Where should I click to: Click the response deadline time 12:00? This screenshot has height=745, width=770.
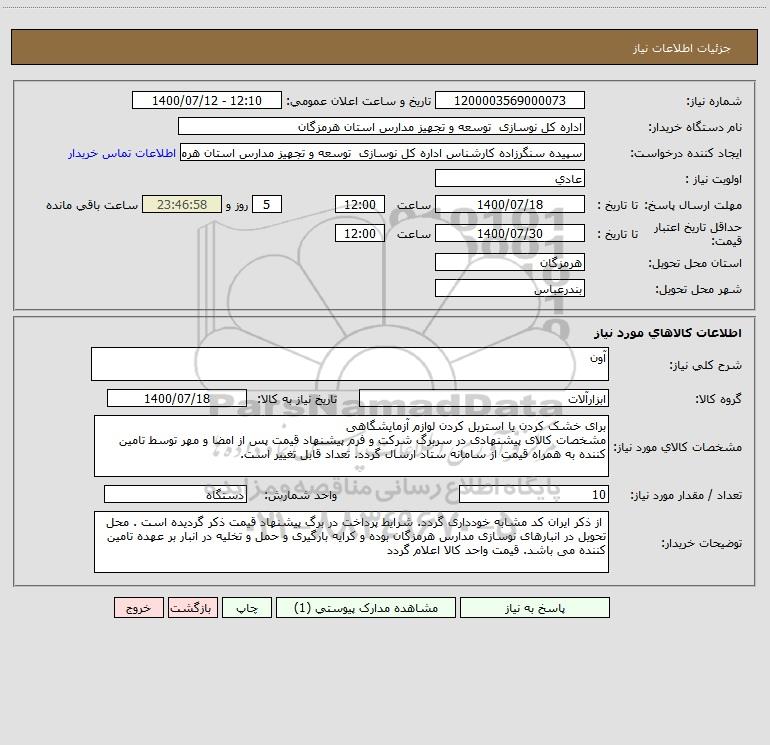coord(359,204)
